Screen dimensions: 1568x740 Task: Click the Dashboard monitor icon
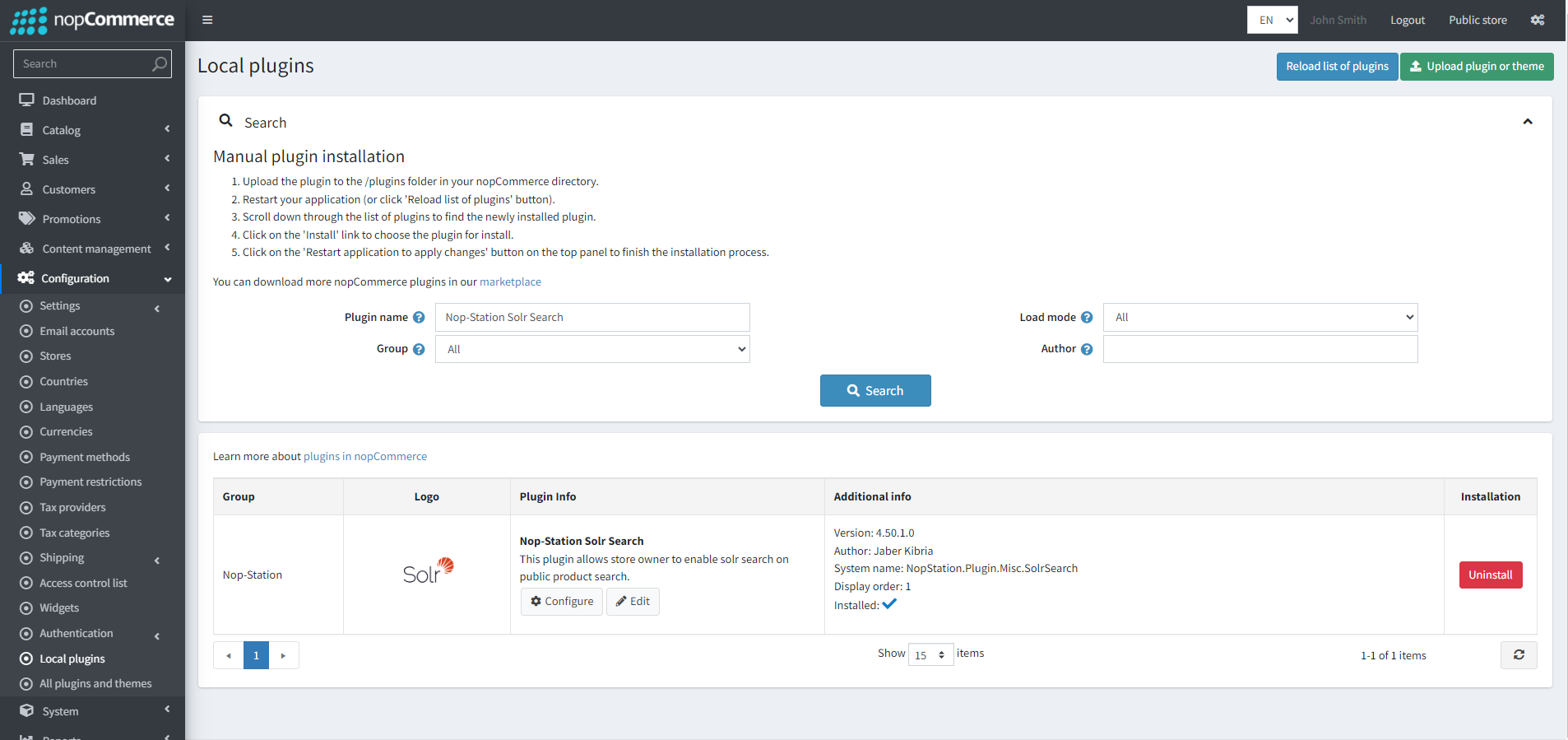click(x=26, y=100)
